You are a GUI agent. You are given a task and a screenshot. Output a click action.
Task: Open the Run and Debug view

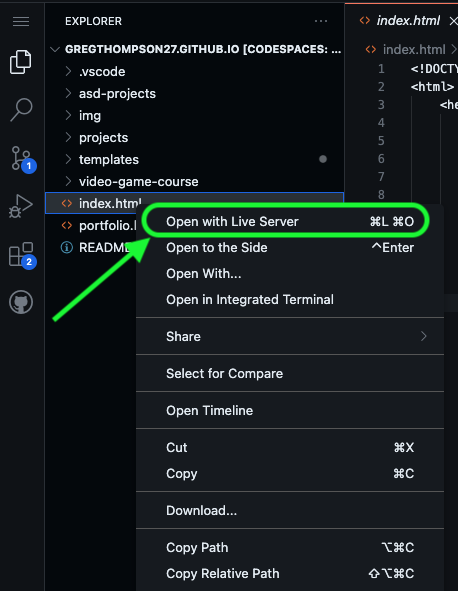click(x=21, y=206)
